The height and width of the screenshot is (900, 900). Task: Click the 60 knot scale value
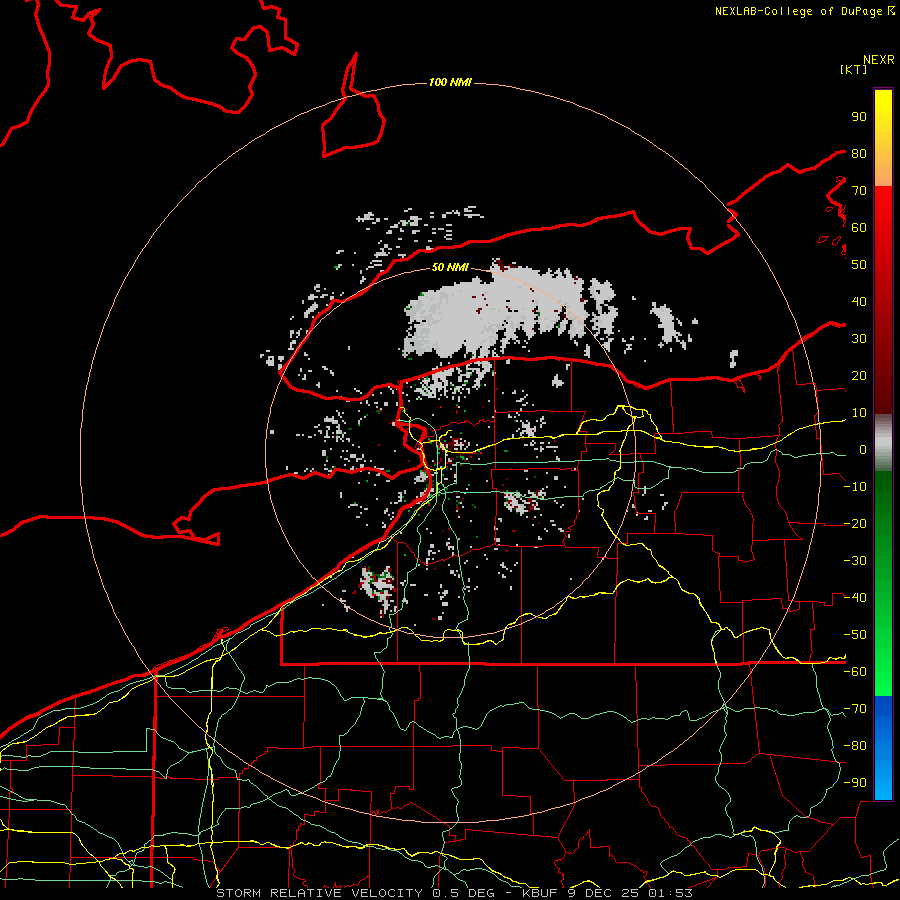coord(859,228)
